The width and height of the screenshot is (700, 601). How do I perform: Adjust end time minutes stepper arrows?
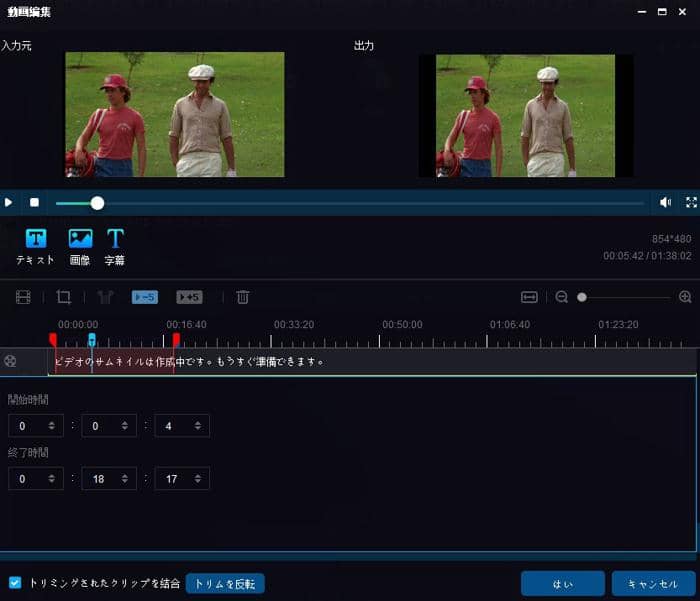125,479
